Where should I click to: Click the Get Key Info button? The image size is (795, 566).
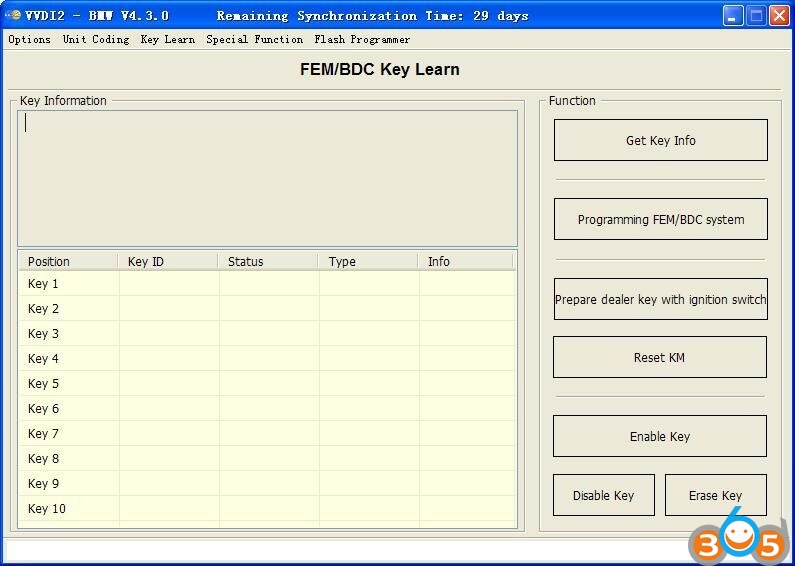pos(661,140)
